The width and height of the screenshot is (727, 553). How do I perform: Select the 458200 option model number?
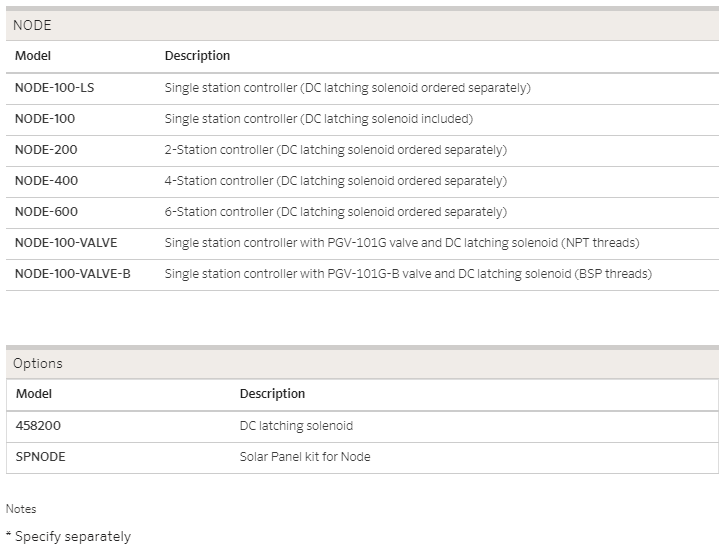(x=38, y=426)
